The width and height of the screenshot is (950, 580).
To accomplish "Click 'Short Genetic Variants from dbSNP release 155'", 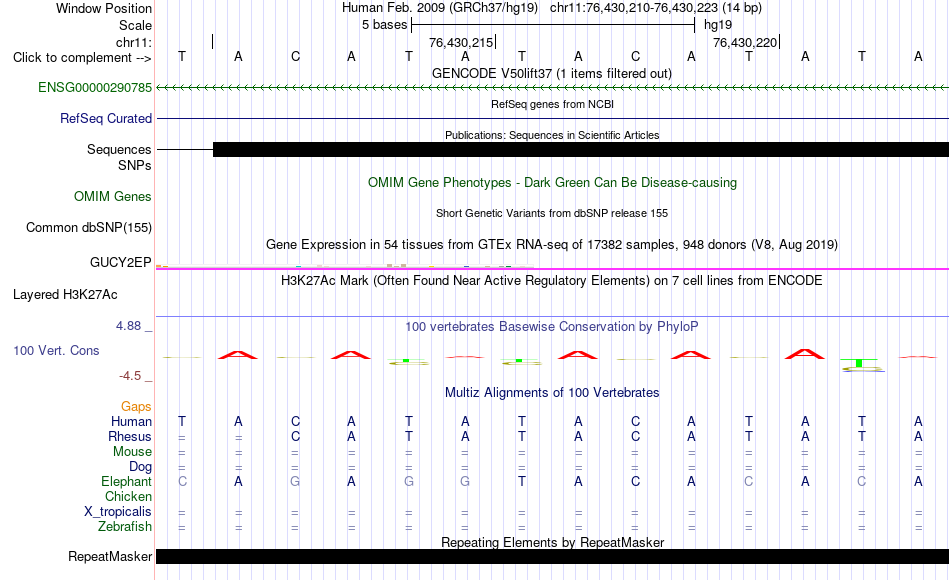I will tap(552, 213).
